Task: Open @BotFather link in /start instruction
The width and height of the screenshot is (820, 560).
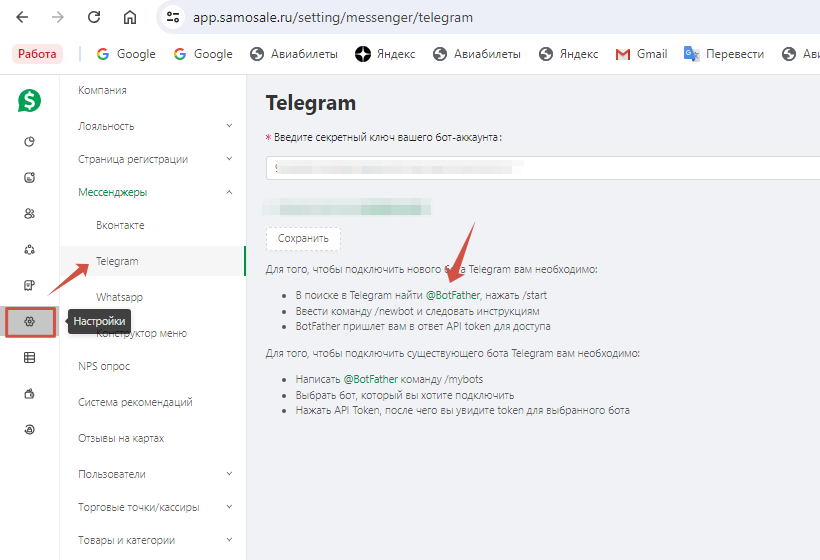Action: [453, 295]
